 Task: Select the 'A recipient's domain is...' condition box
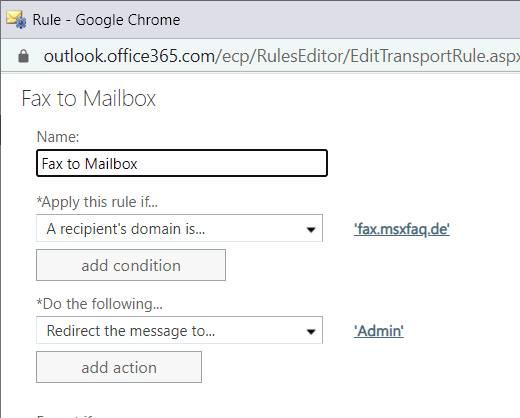(179, 228)
